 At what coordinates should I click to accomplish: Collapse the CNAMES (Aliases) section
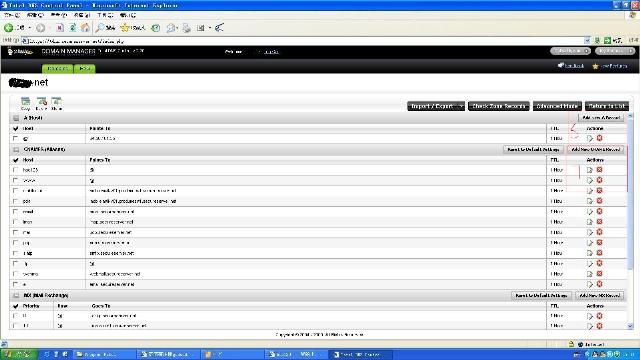click(16, 149)
